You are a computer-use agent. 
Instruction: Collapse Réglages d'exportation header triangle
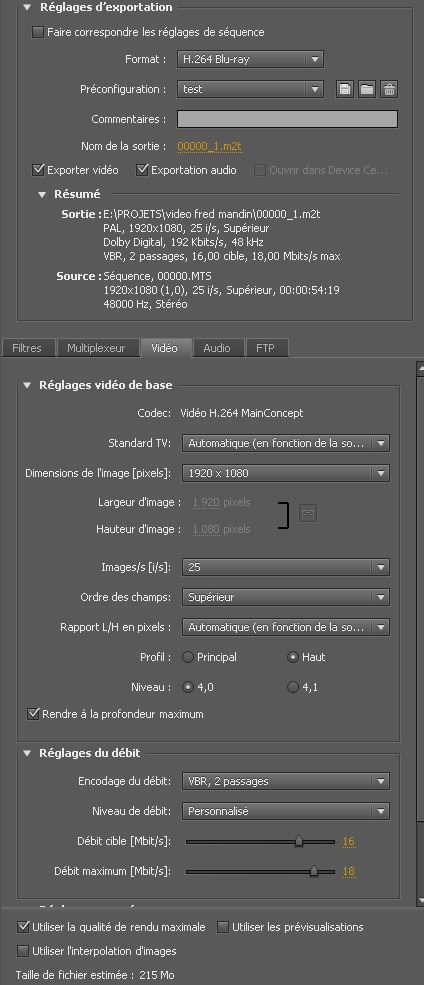(27, 8)
